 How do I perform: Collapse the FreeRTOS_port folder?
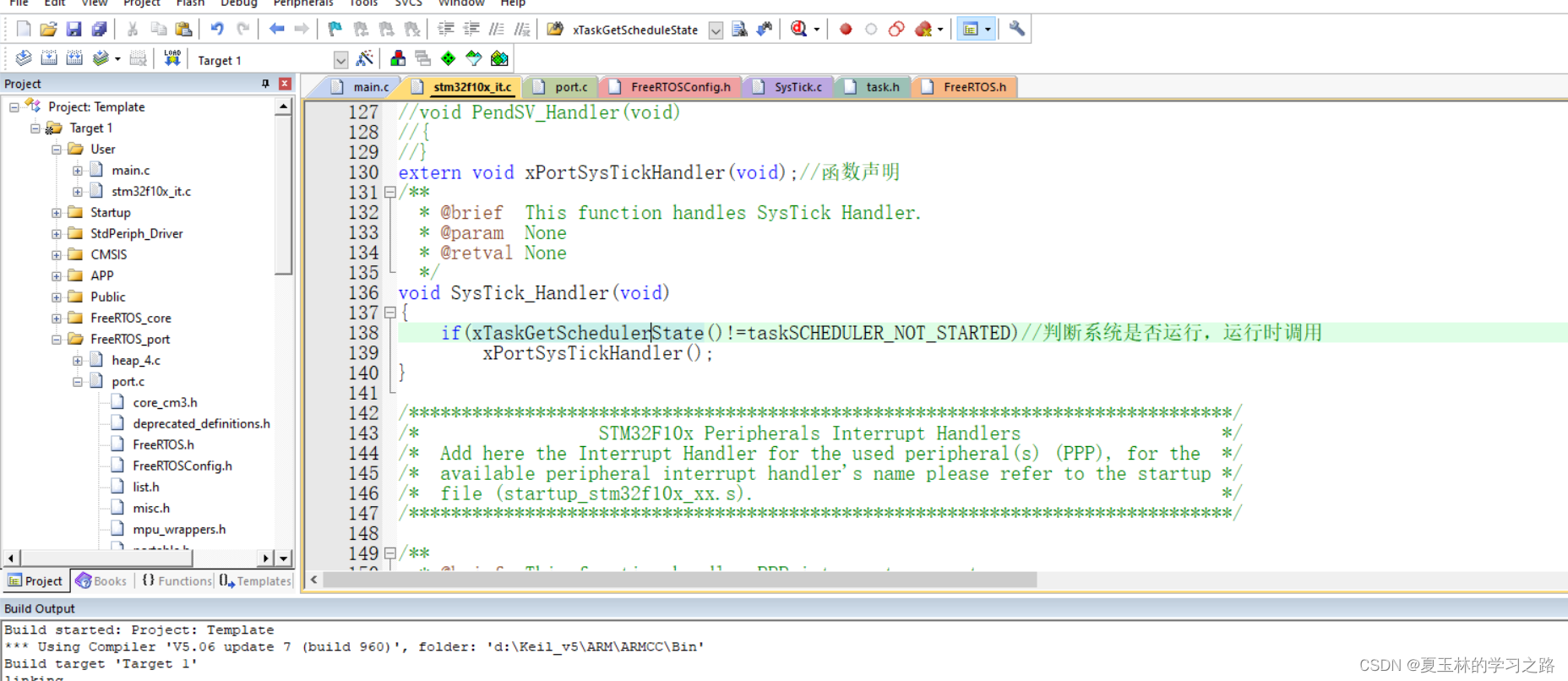coord(57,340)
